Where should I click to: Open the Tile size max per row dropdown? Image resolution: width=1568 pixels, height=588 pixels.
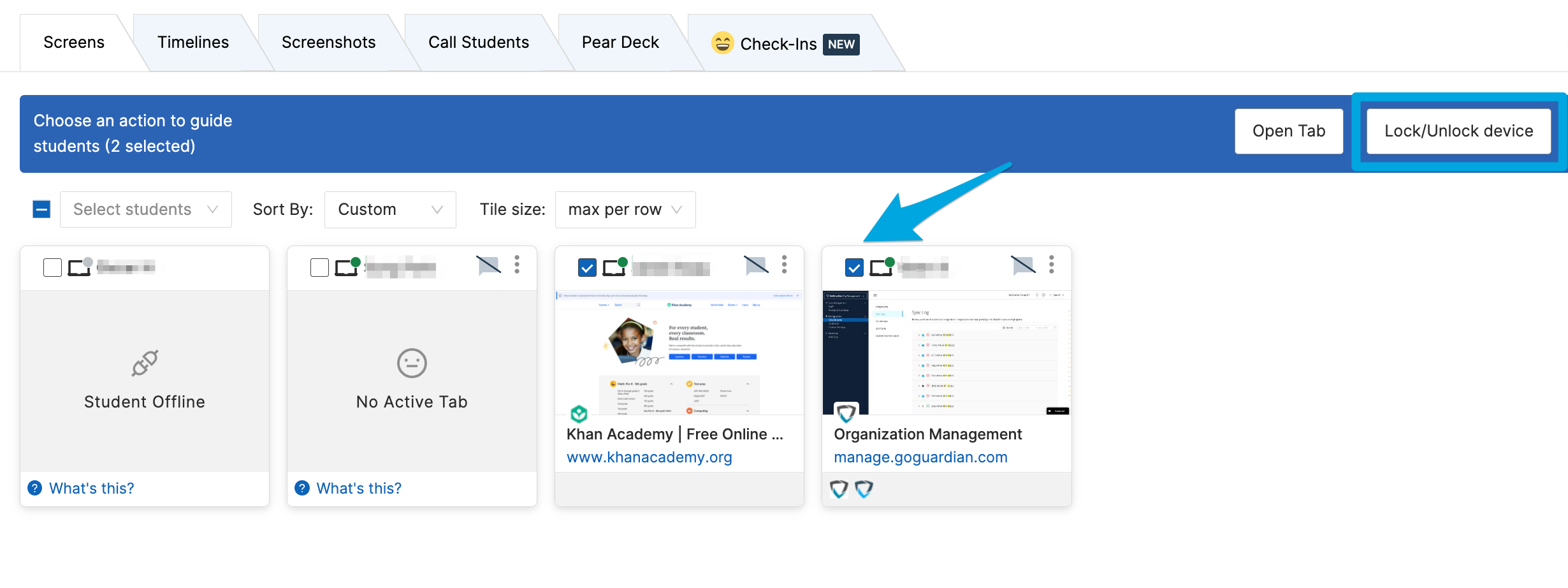point(625,209)
